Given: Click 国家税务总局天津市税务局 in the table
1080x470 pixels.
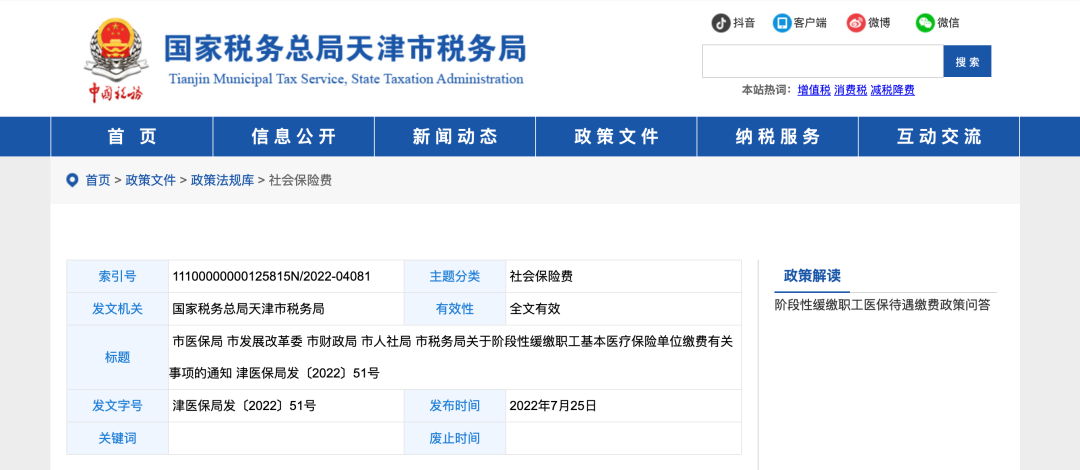Looking at the screenshot, I should pyautogui.click(x=248, y=309).
